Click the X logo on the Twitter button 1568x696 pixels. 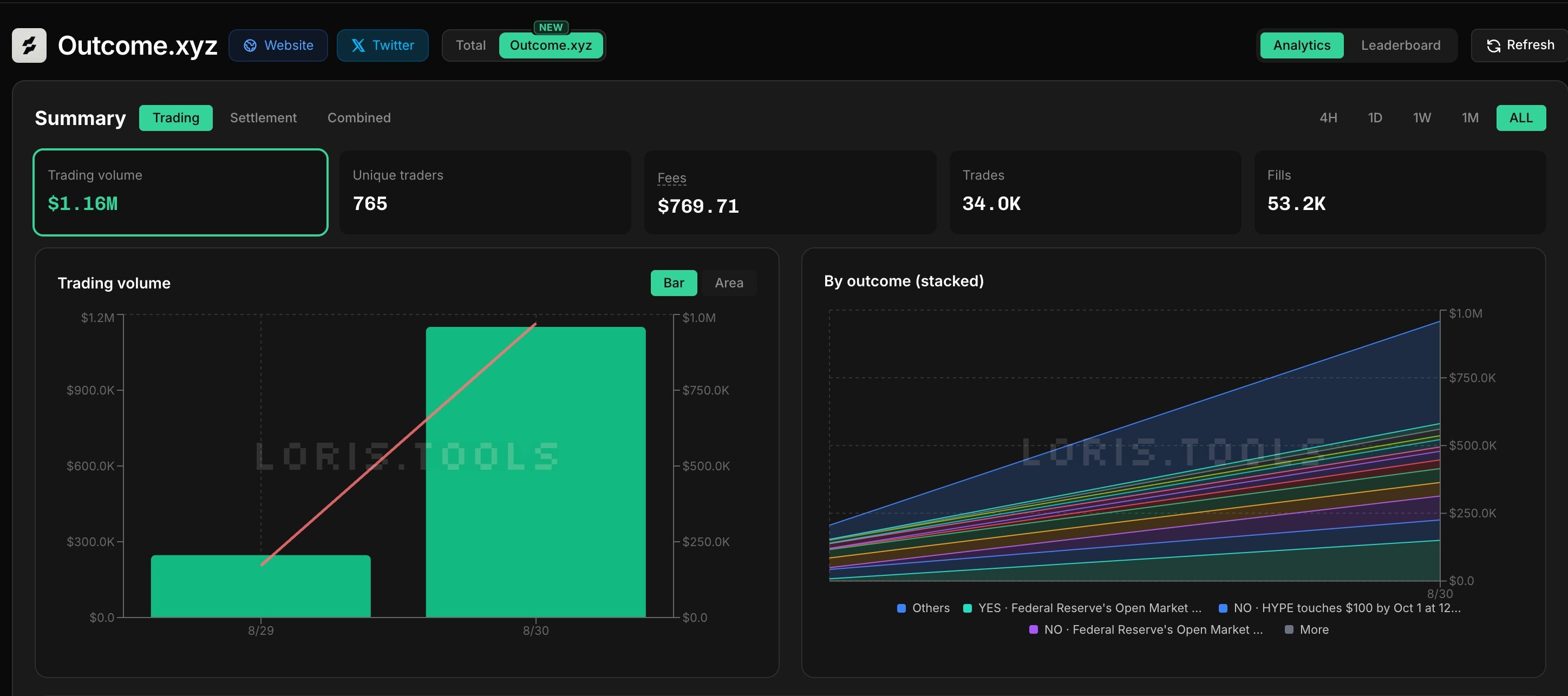click(358, 45)
